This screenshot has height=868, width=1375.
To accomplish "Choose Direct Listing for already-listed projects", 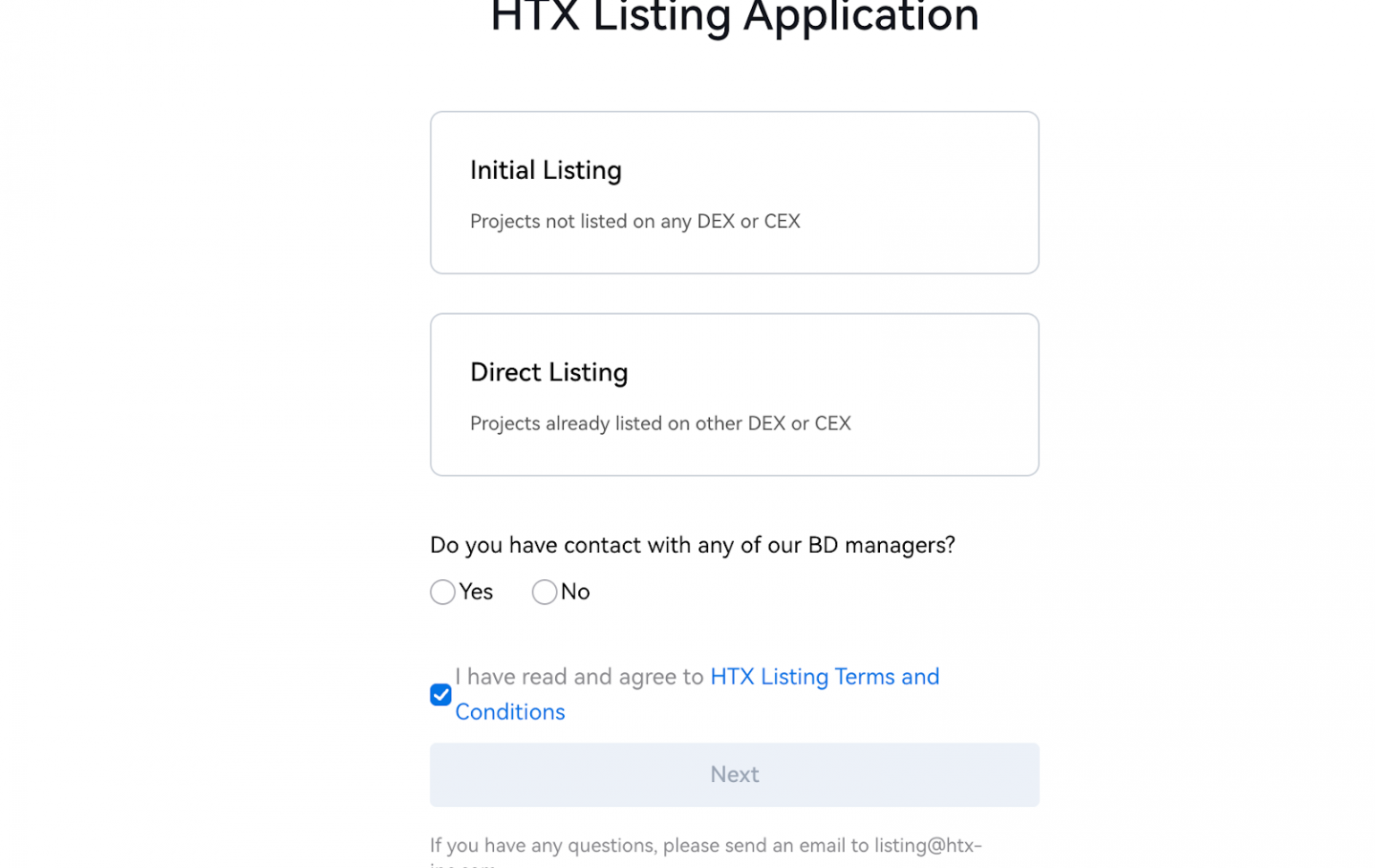I will pos(733,394).
